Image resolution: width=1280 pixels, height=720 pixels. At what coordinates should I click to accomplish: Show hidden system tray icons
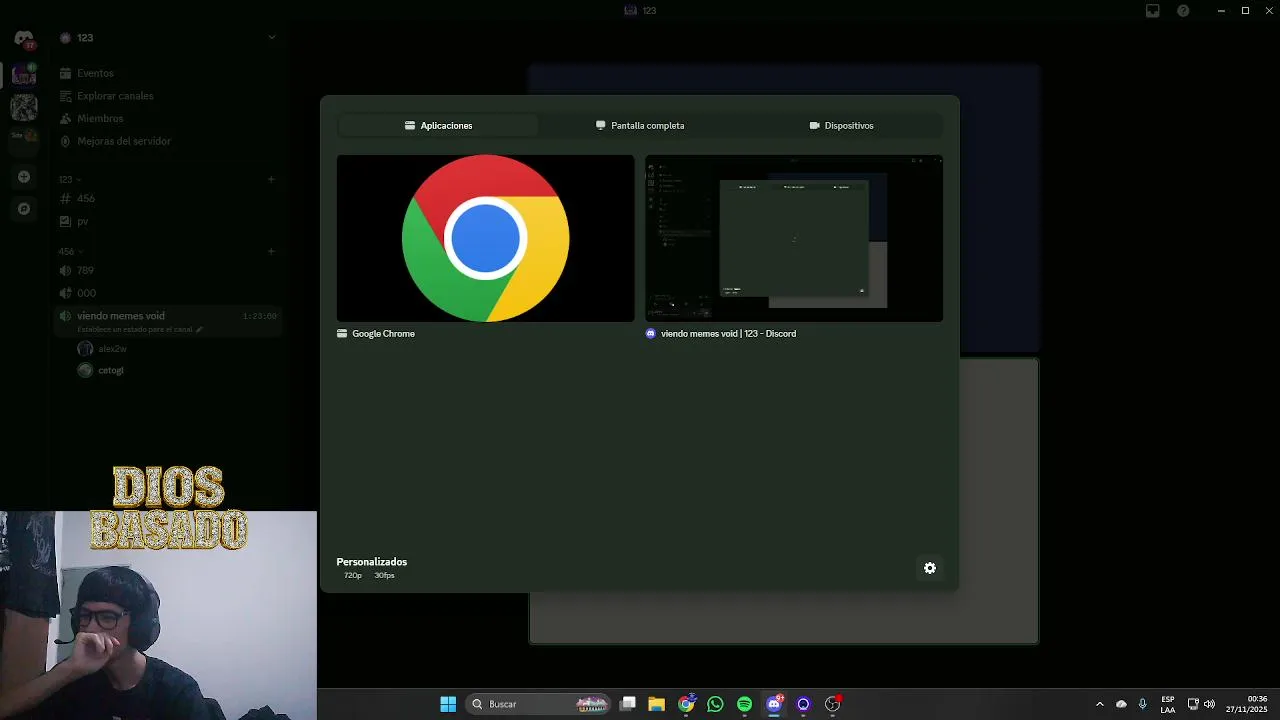pos(1100,704)
